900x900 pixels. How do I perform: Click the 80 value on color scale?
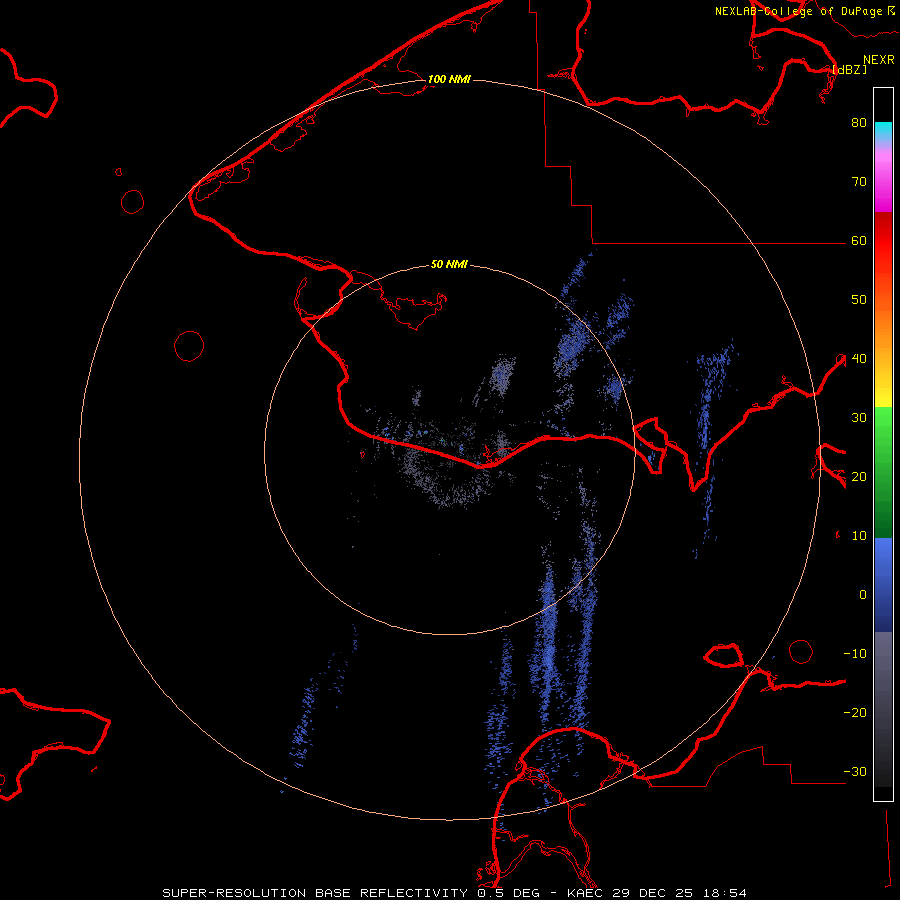[859, 122]
